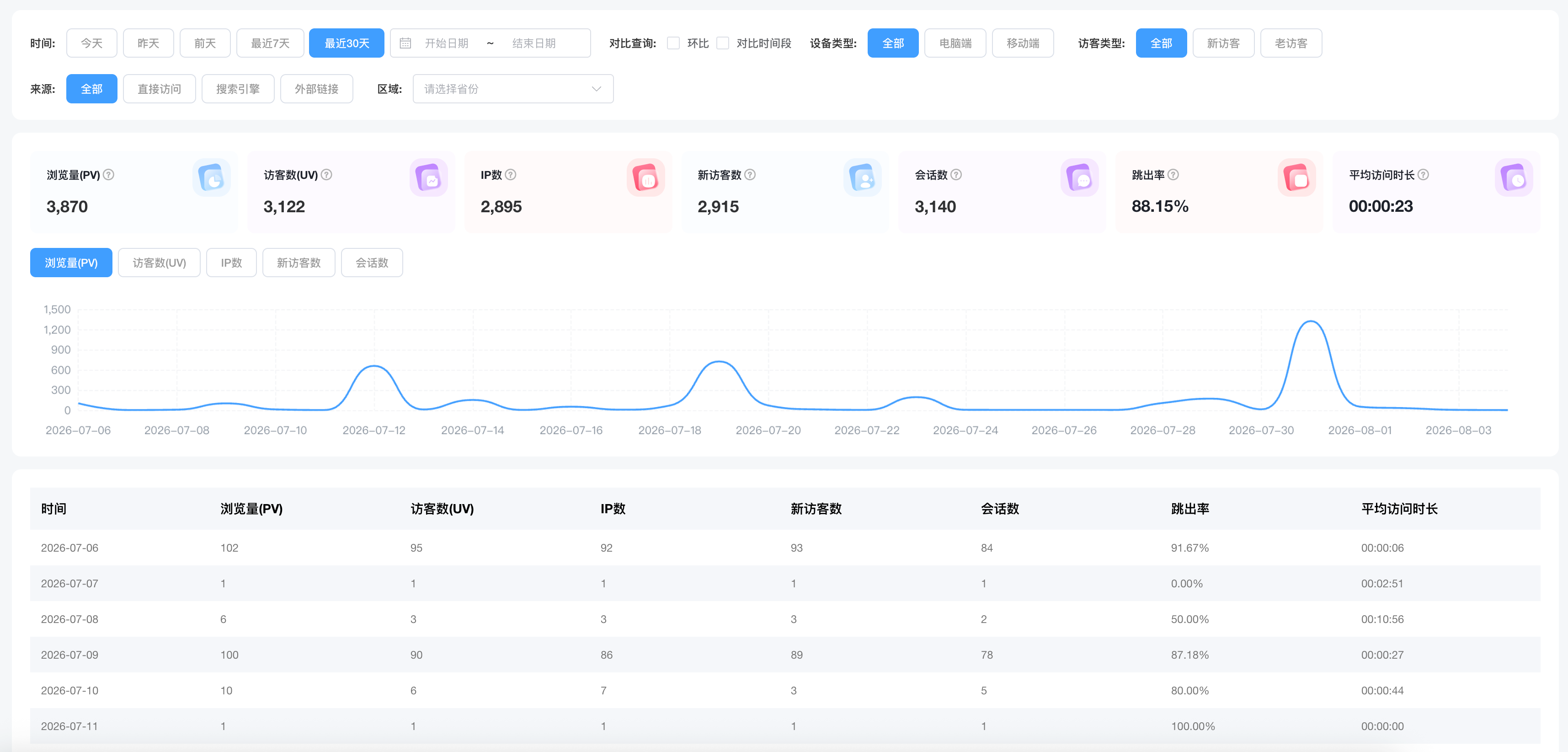Click help icon next to 会话数 card
The height and width of the screenshot is (752, 1568).
[x=956, y=175]
